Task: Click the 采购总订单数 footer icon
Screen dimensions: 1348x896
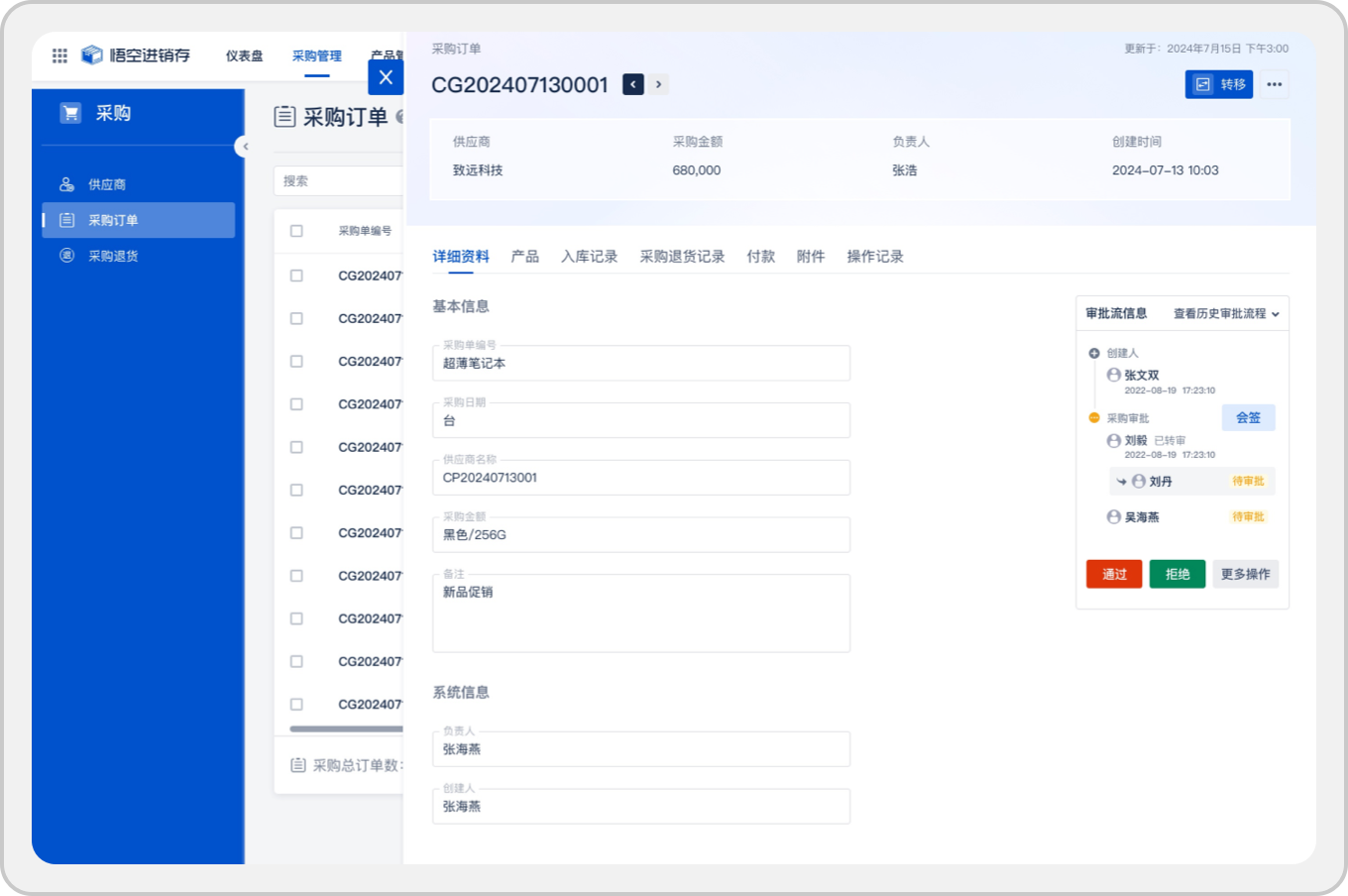Action: click(298, 765)
